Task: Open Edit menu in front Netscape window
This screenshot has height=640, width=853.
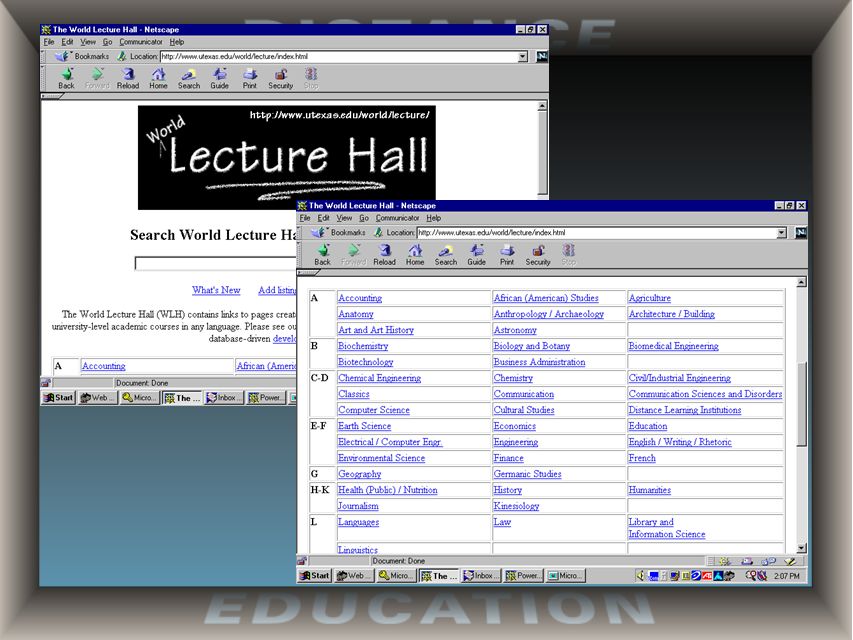Action: [324, 218]
